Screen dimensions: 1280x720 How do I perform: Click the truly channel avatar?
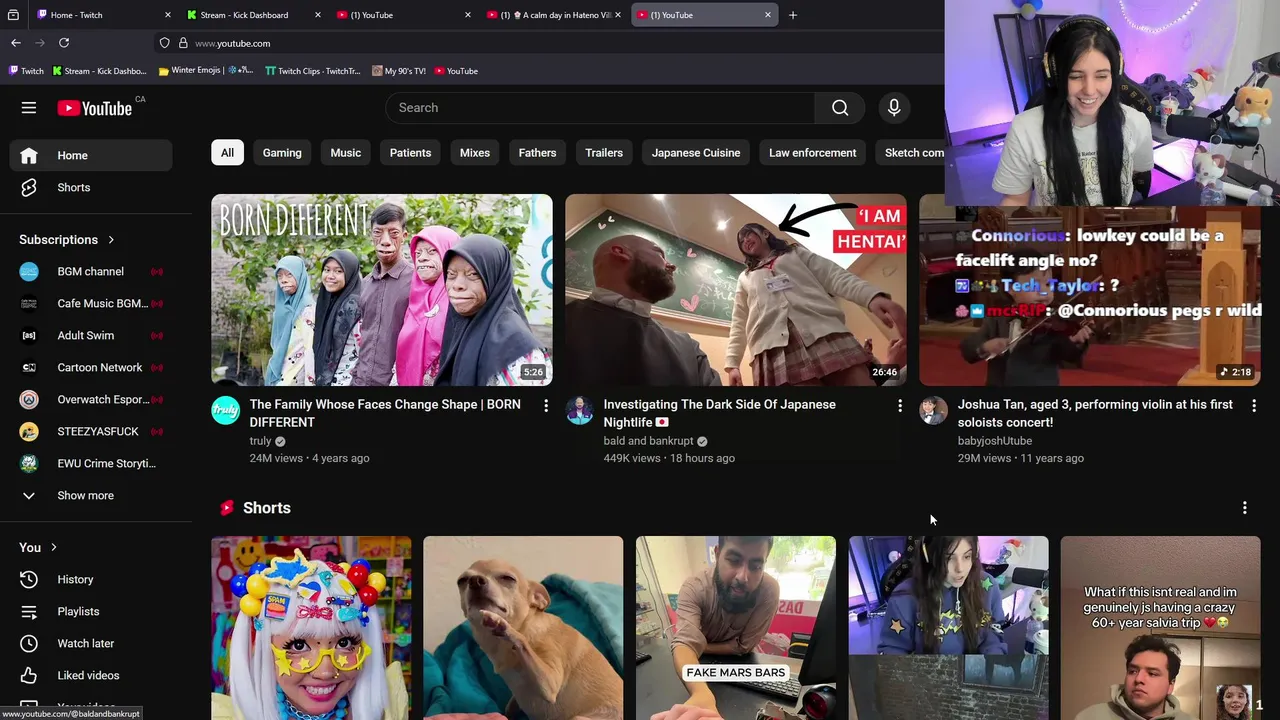pyautogui.click(x=226, y=410)
